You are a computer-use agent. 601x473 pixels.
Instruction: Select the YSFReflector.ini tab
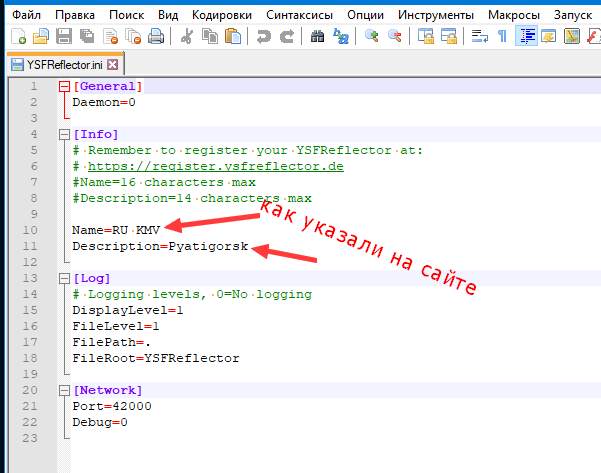coord(57,64)
